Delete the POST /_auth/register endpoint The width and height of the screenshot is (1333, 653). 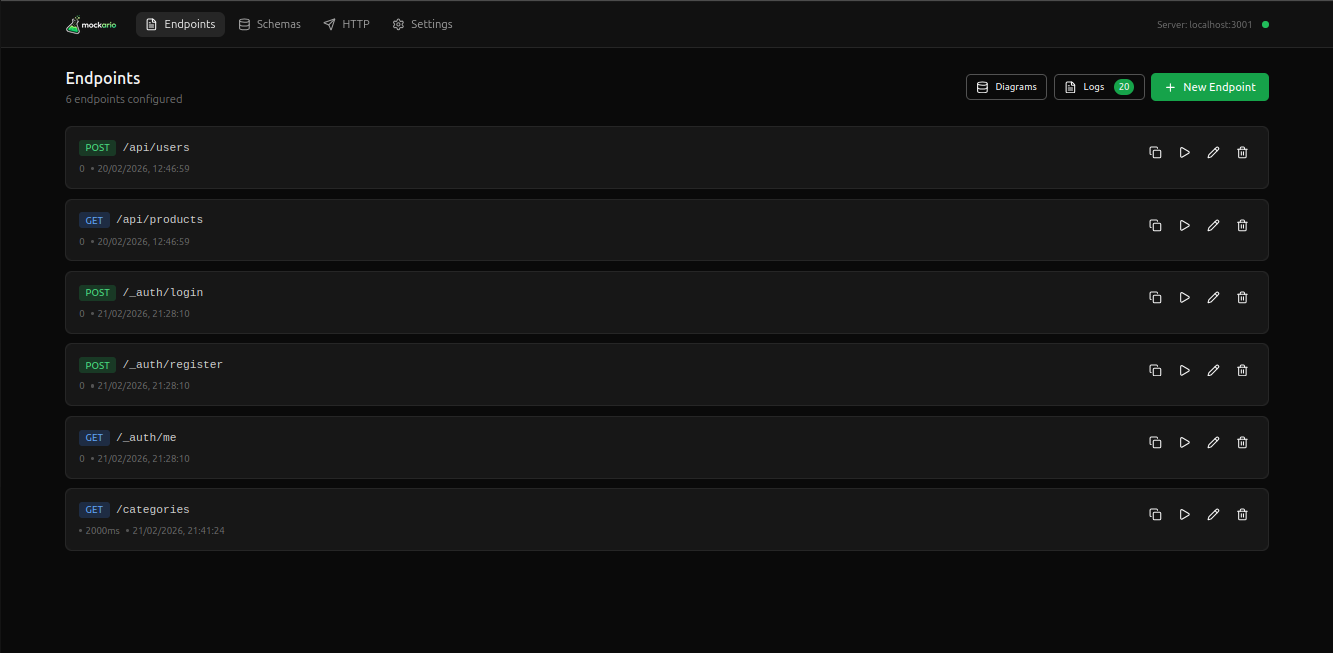click(1242, 370)
